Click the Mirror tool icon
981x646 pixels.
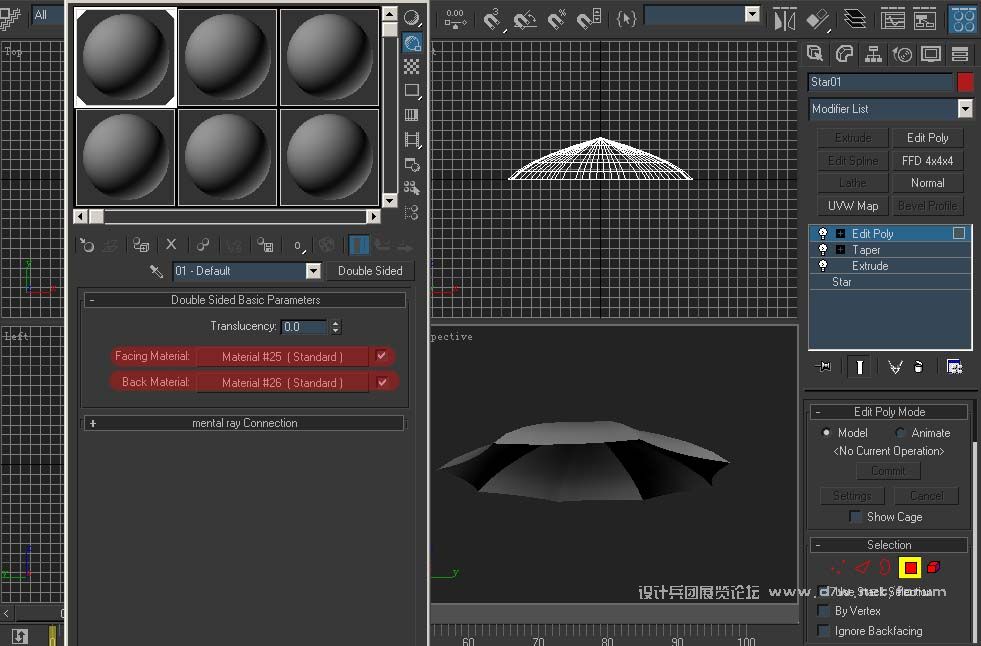[x=785, y=19]
